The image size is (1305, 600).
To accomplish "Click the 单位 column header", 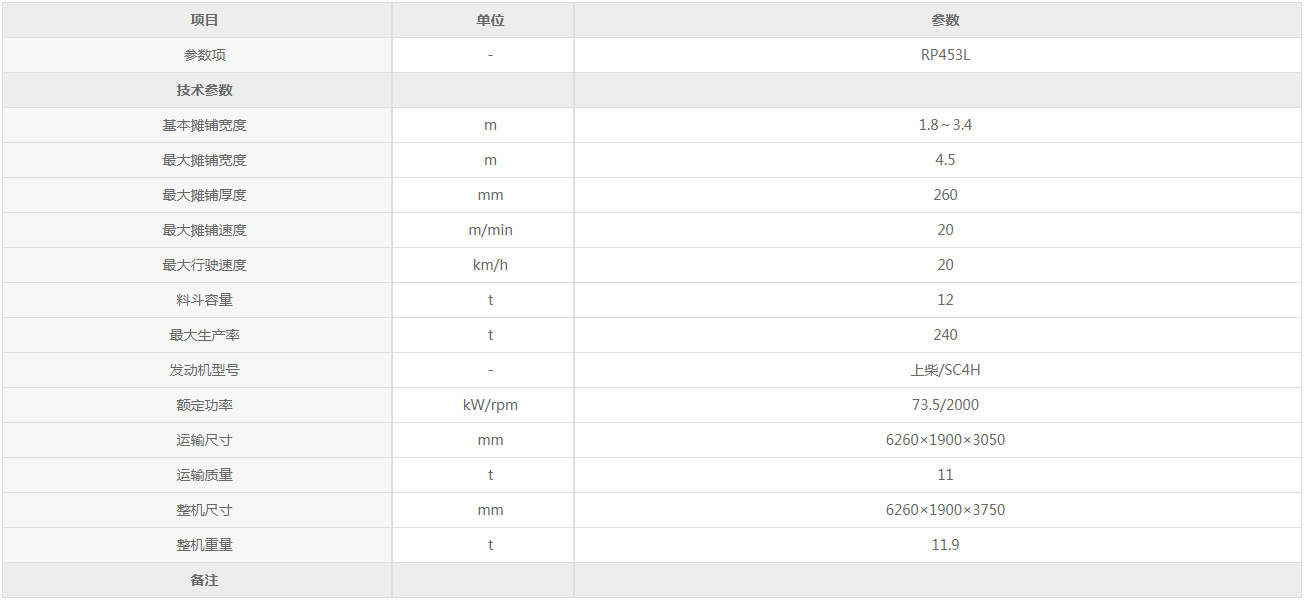I will click(490, 20).
